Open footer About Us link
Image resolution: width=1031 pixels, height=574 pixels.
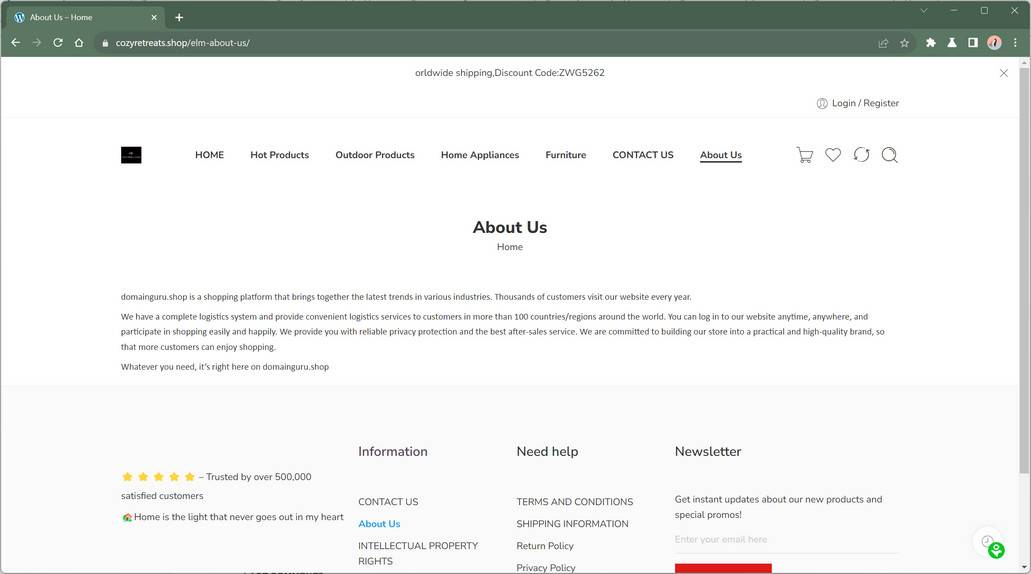coord(379,524)
